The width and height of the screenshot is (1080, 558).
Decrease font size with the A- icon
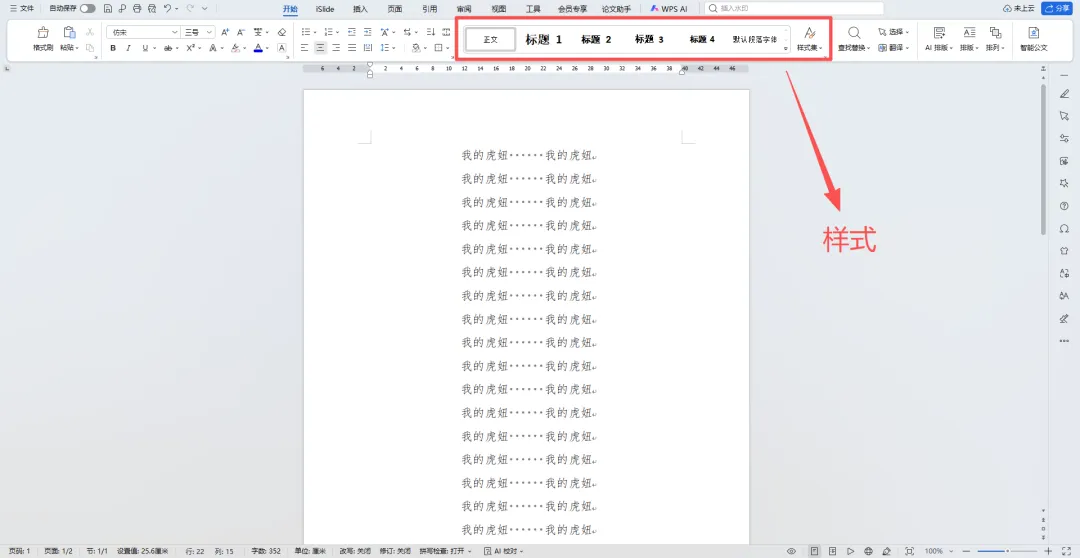(241, 32)
